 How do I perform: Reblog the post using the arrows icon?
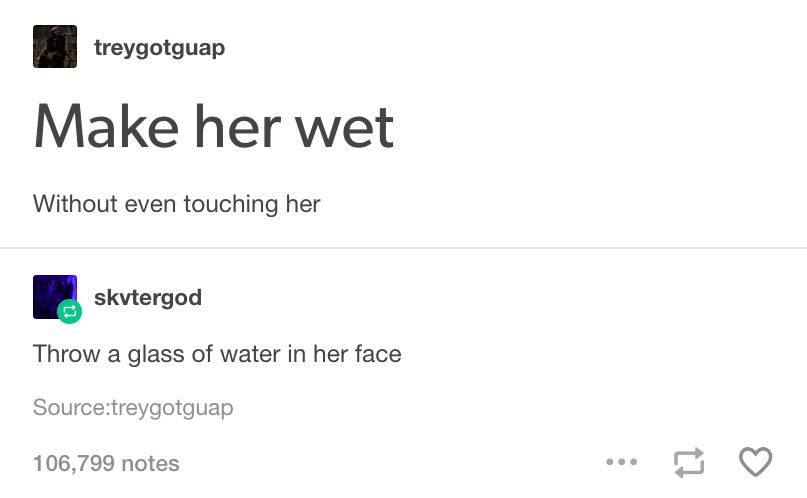pos(689,462)
